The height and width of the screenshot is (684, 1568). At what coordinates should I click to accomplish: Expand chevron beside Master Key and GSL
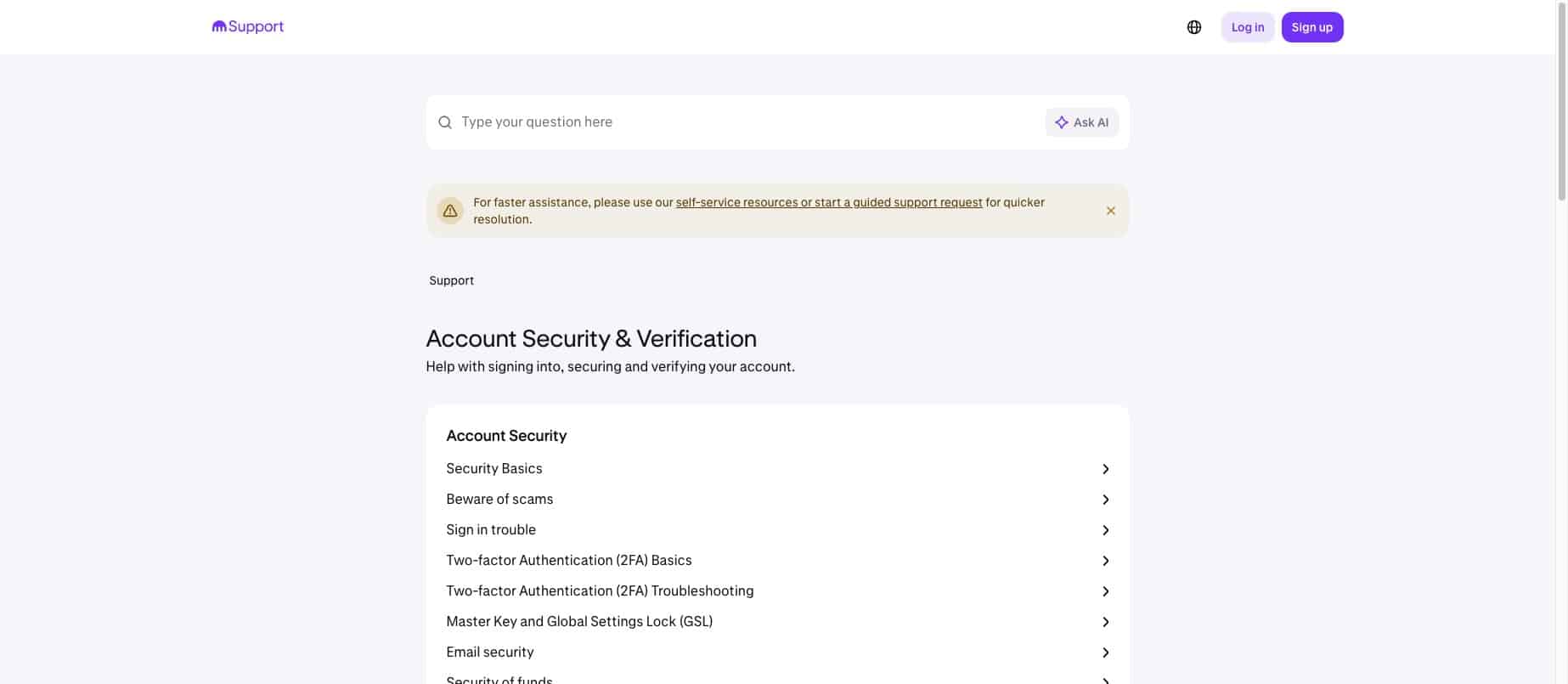pyautogui.click(x=1105, y=622)
